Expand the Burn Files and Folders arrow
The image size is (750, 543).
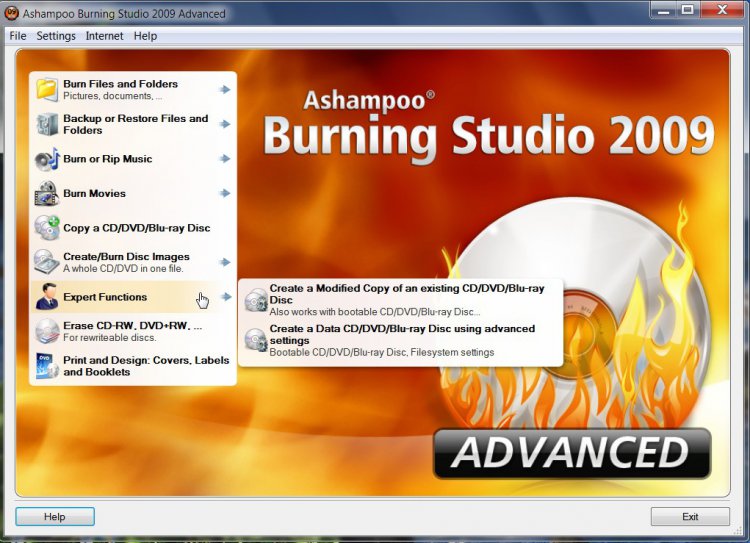[x=224, y=89]
